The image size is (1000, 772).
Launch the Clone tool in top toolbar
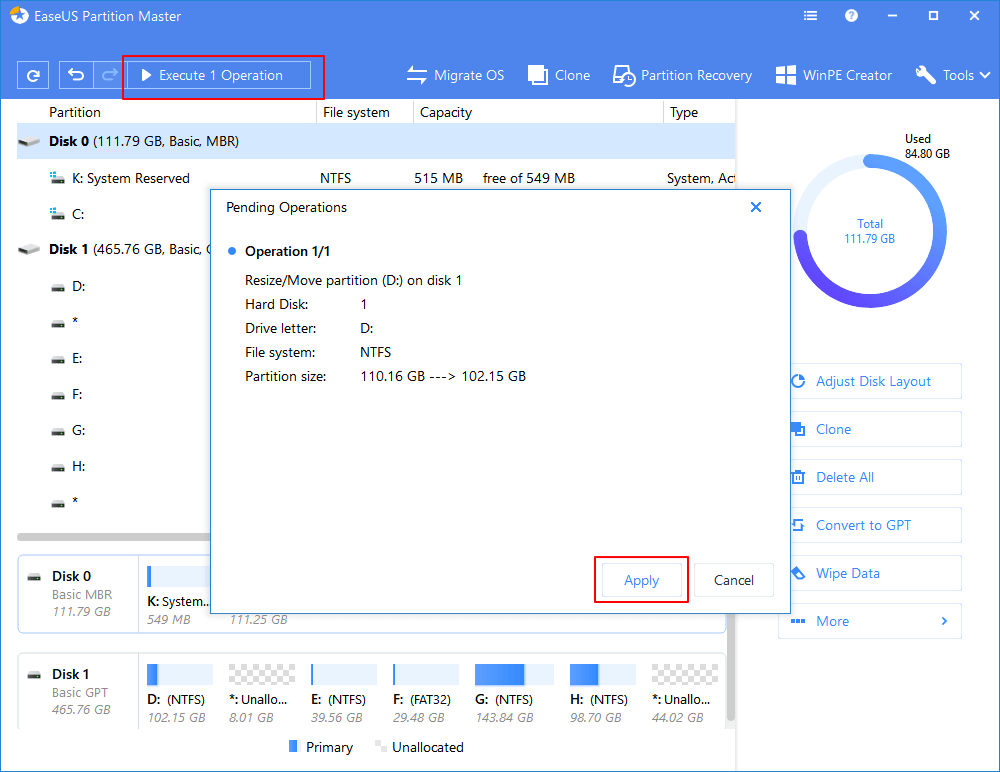[x=559, y=75]
